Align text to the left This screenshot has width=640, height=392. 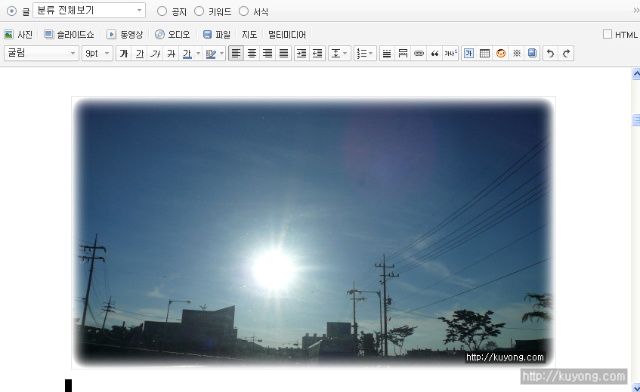click(x=236, y=53)
